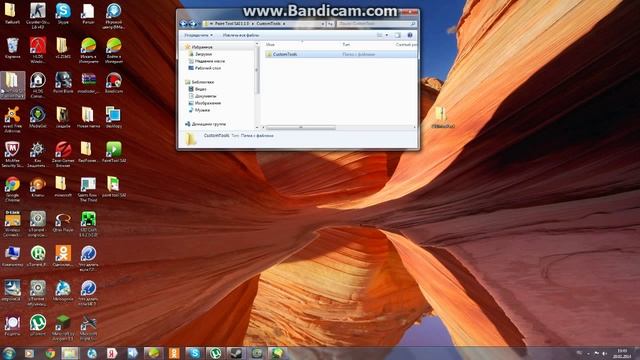Toggle the preview pane button

tap(398, 35)
